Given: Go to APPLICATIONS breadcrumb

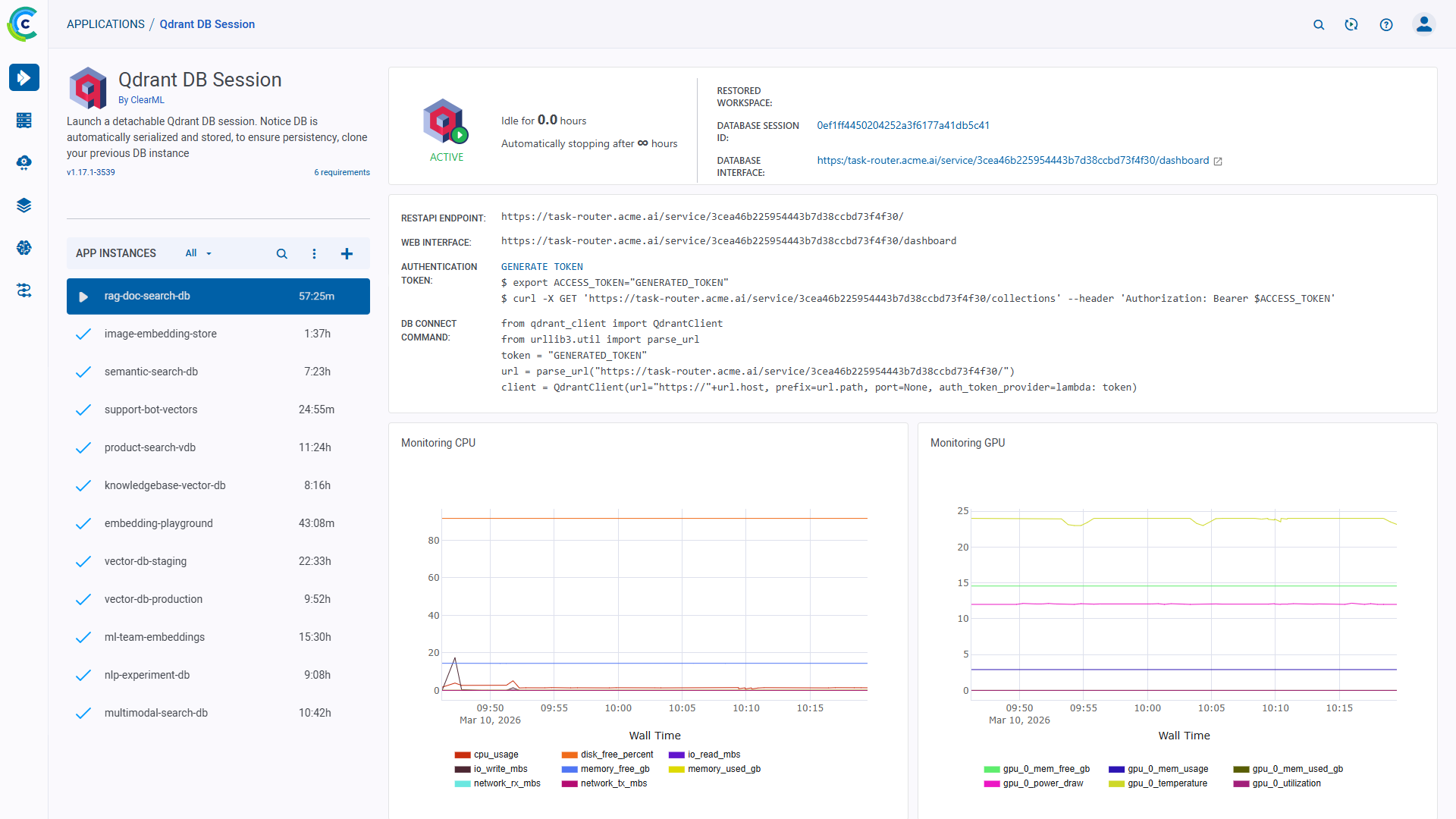Looking at the screenshot, I should coord(105,24).
